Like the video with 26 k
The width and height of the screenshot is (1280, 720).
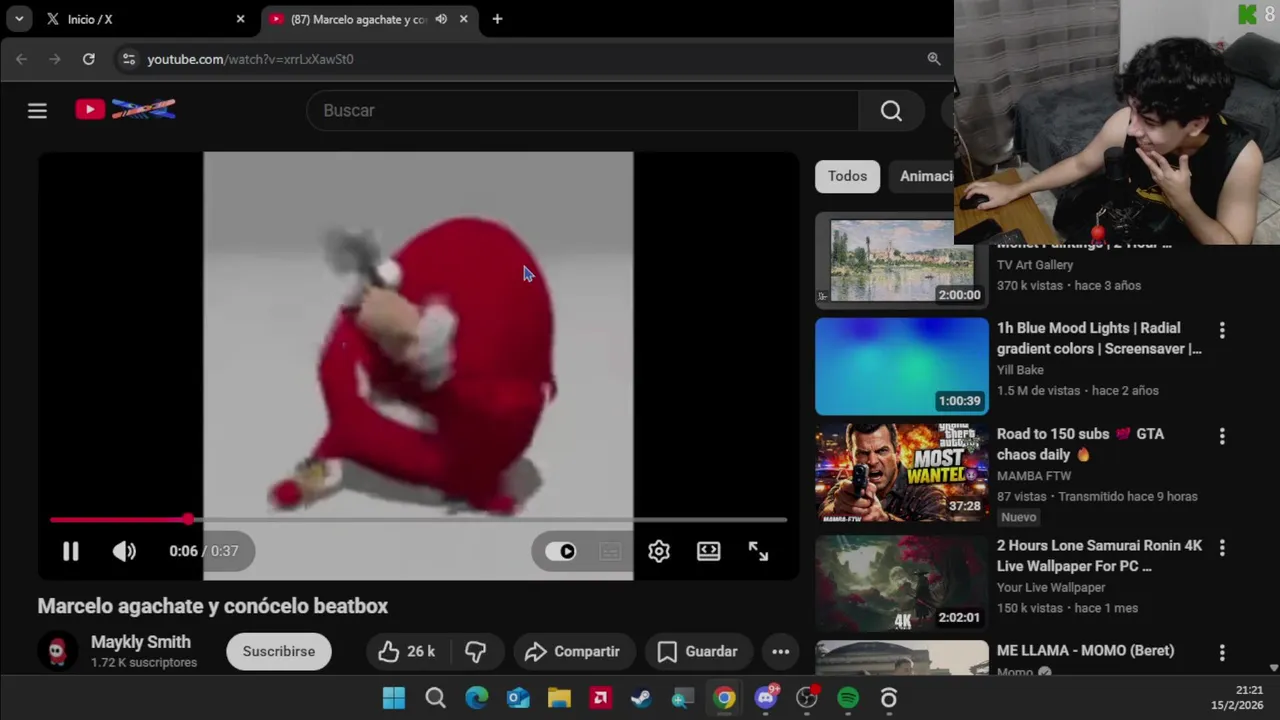tap(407, 651)
